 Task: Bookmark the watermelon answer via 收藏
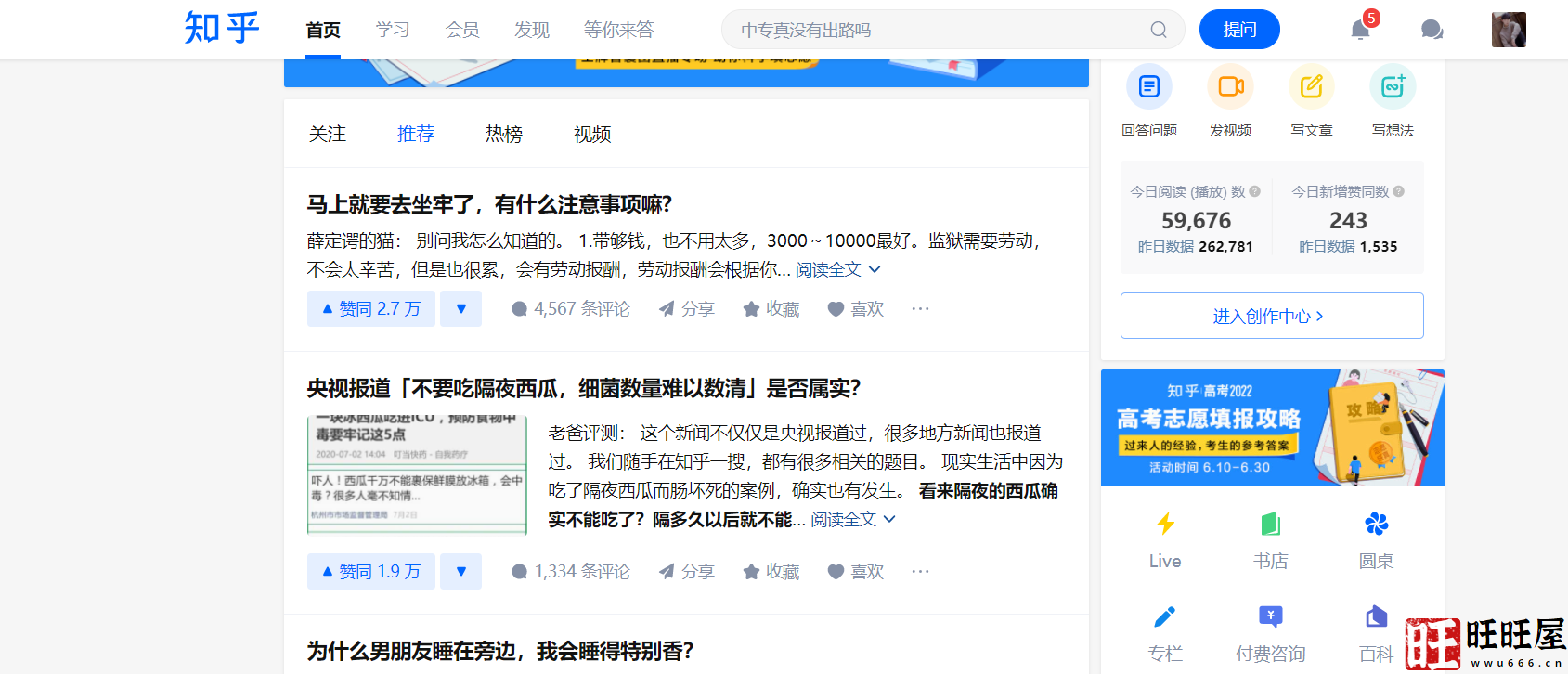pyautogui.click(x=771, y=572)
